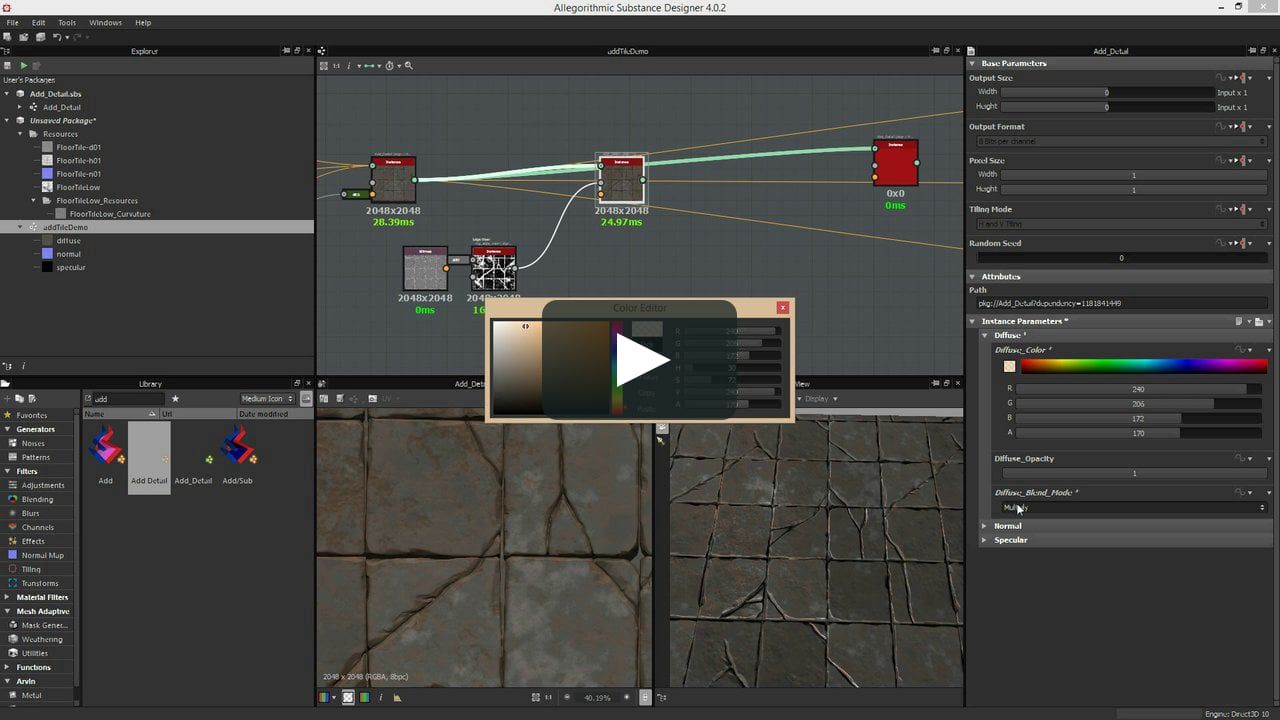Select the FloorTile-n01 resource

(78, 174)
